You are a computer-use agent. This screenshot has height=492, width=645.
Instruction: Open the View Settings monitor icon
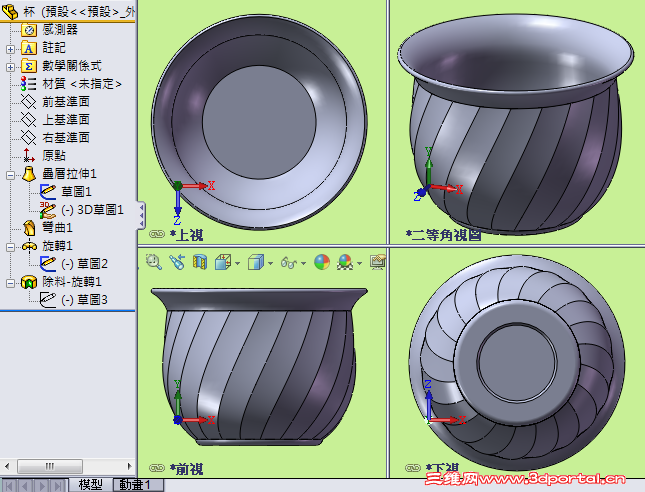click(378, 262)
